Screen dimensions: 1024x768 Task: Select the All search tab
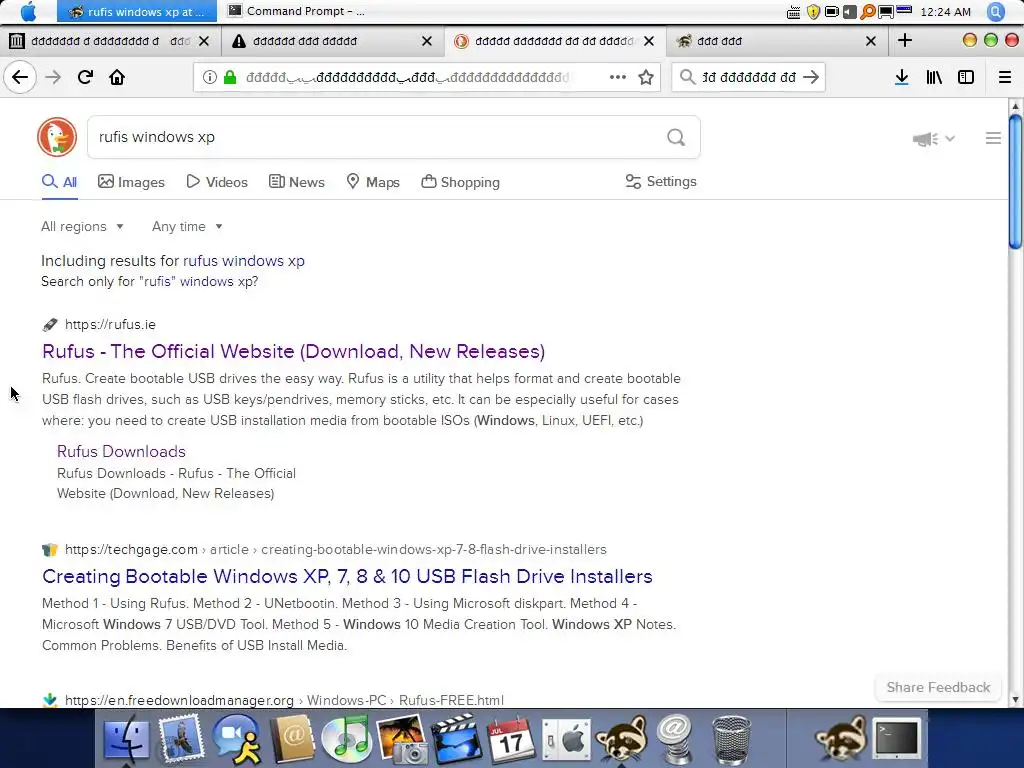point(59,182)
